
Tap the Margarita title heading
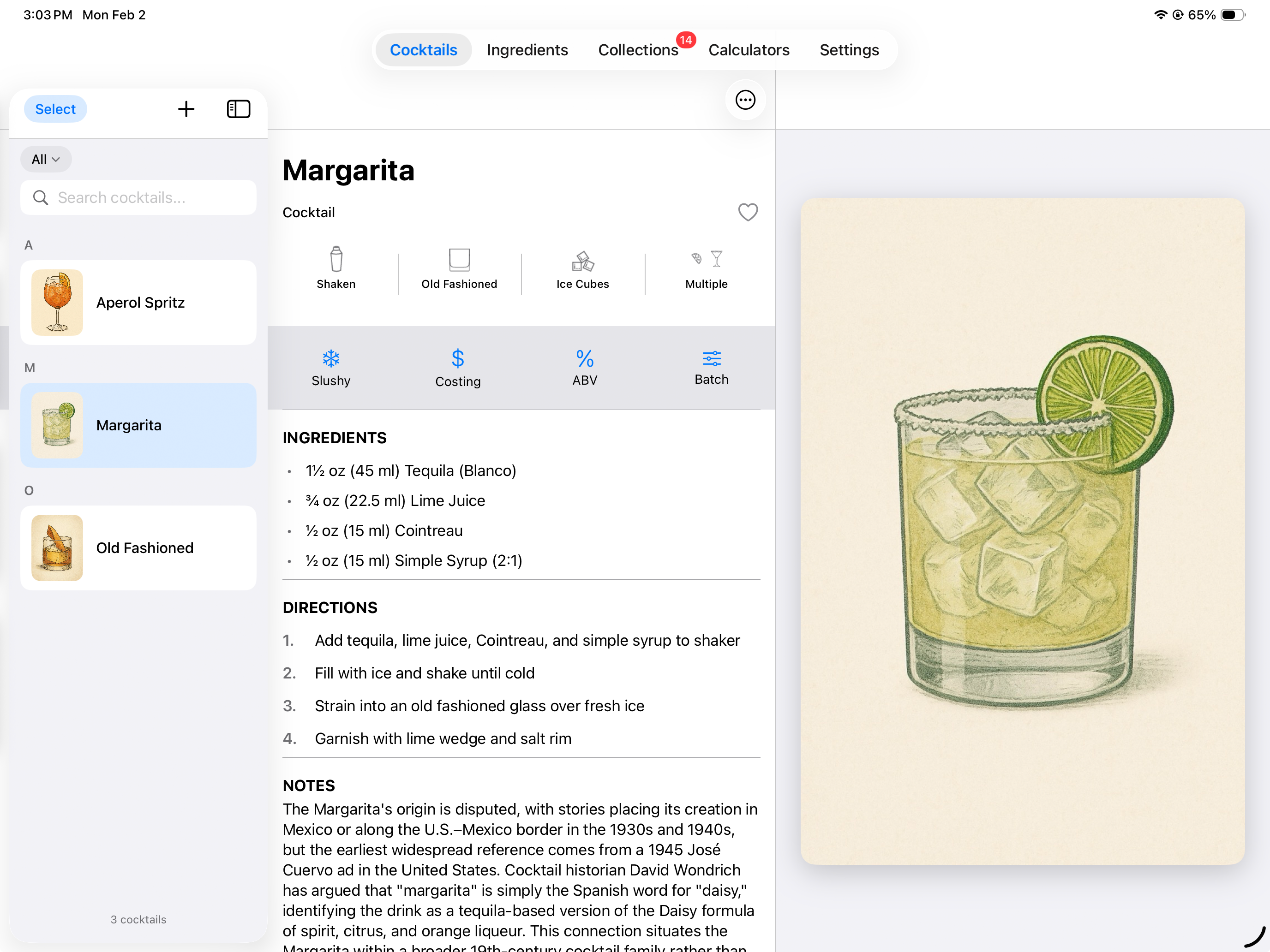click(x=348, y=171)
